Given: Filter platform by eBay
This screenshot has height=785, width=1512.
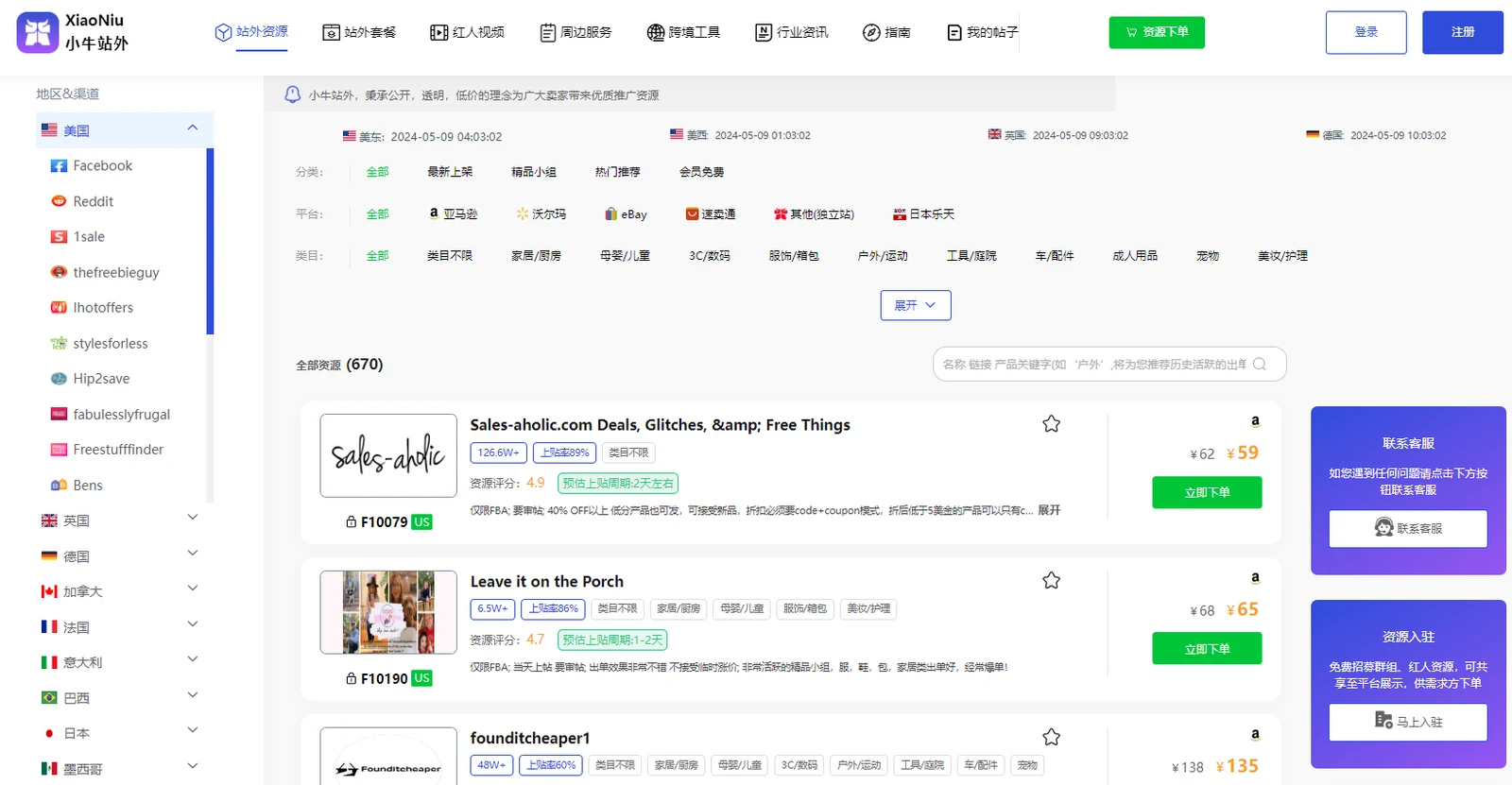Looking at the screenshot, I should click(x=626, y=214).
